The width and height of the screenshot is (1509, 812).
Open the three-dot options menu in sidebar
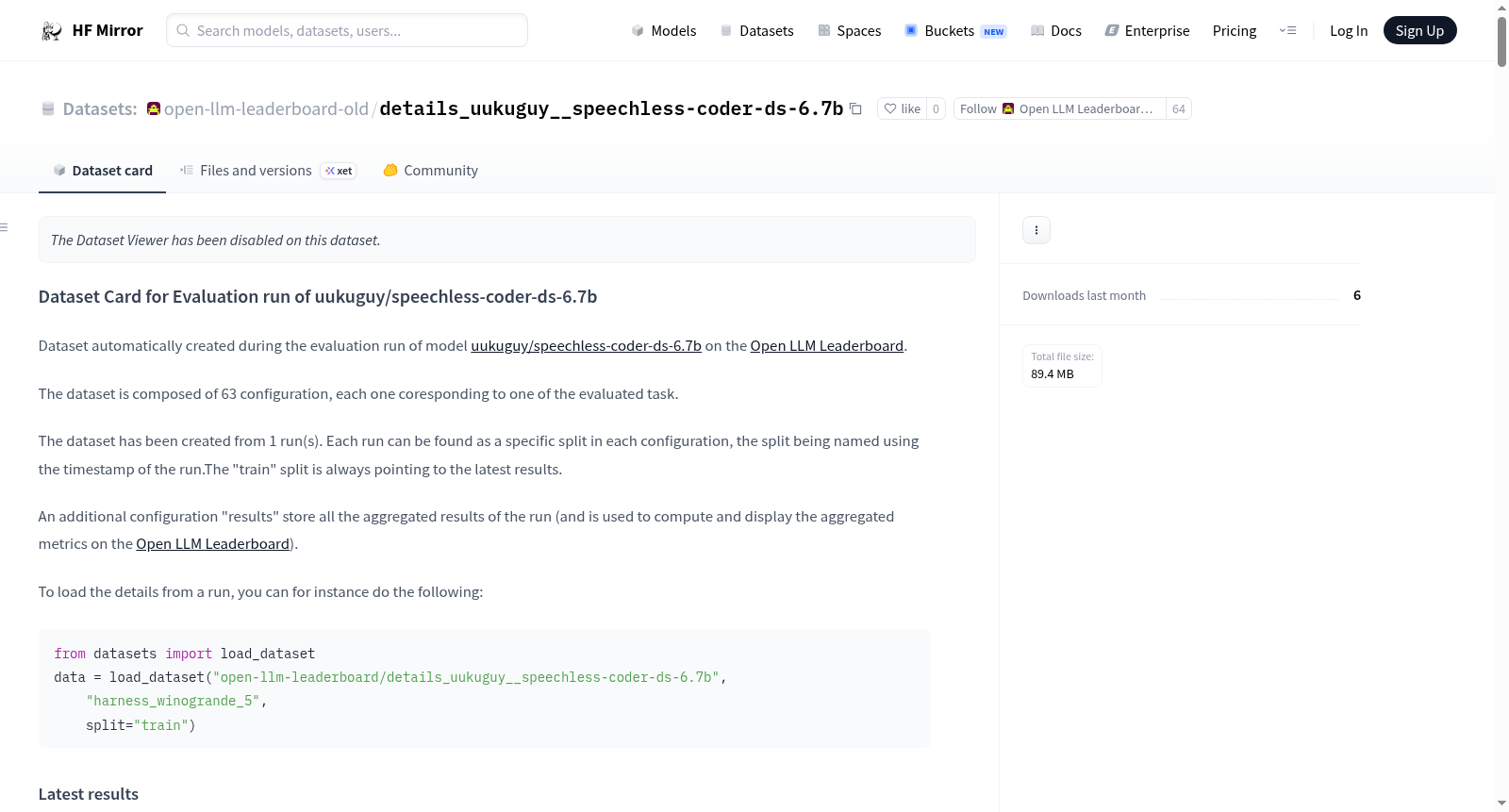[1036, 230]
